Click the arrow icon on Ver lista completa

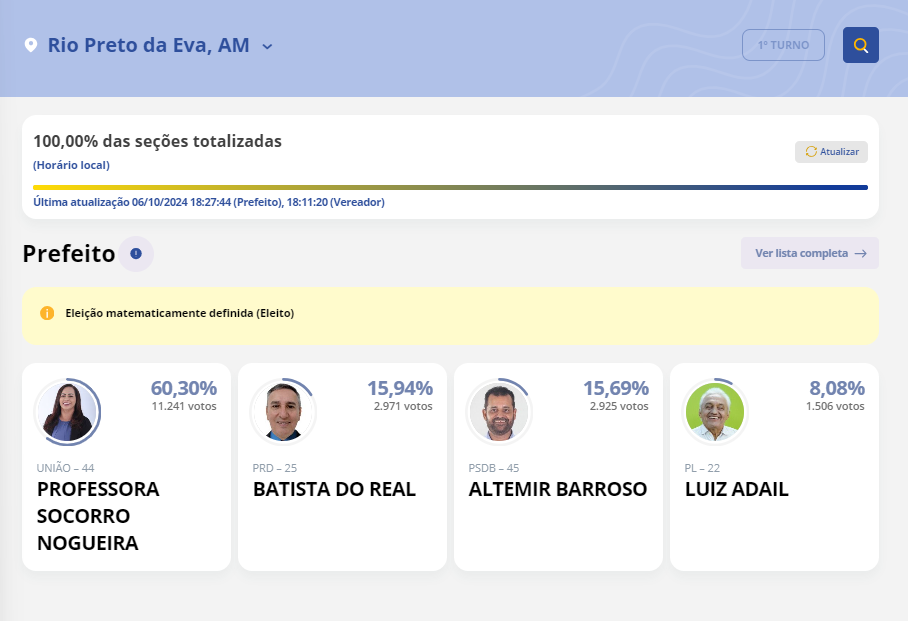point(860,254)
